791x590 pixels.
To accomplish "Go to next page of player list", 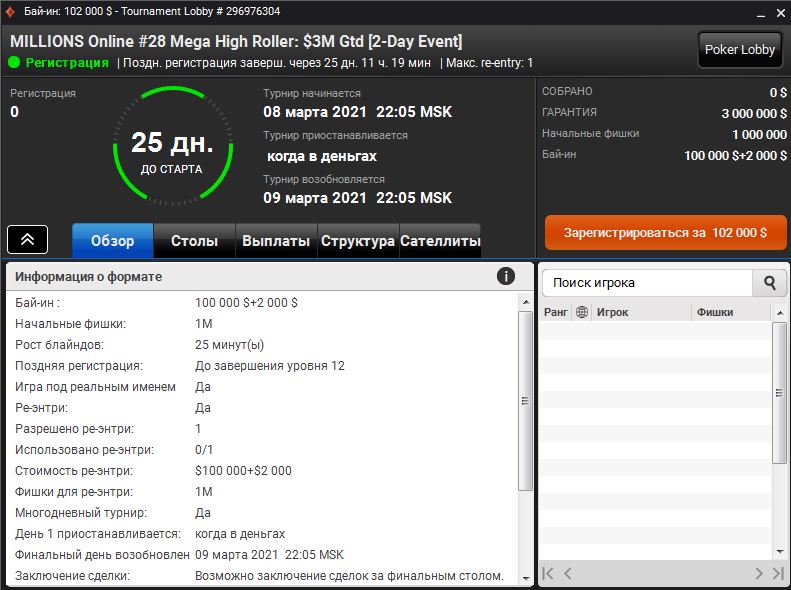I will pyautogui.click(x=759, y=573).
